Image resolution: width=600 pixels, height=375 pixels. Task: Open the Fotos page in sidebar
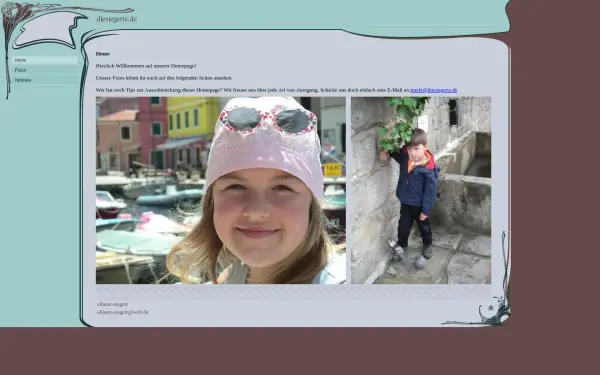[45, 70]
